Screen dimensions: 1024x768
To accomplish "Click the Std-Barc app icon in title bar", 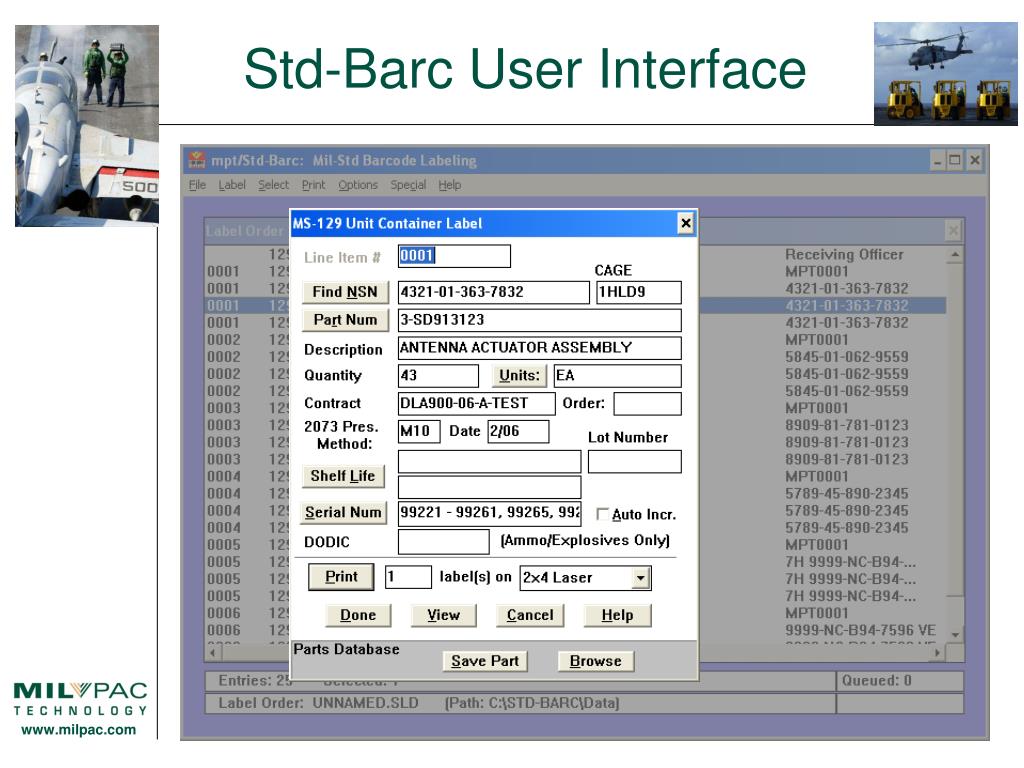I will (x=197, y=160).
